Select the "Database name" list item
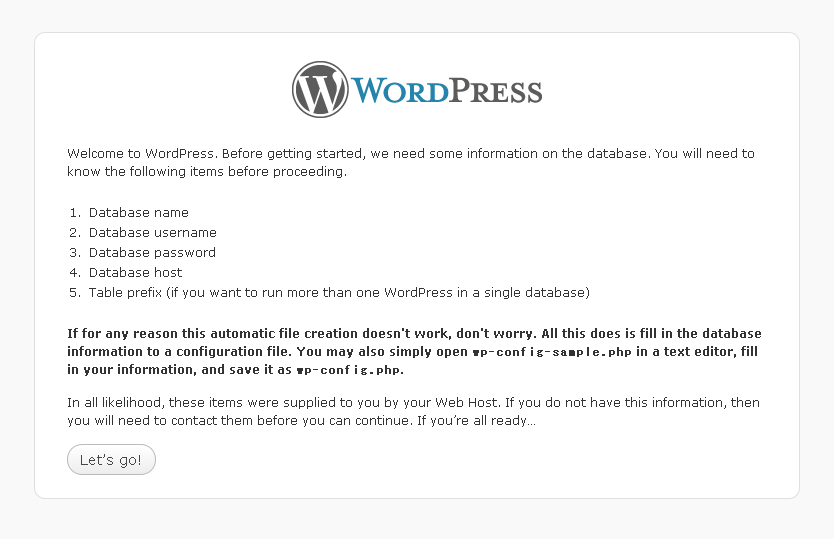Screen dimensions: 834x539 [x=139, y=213]
